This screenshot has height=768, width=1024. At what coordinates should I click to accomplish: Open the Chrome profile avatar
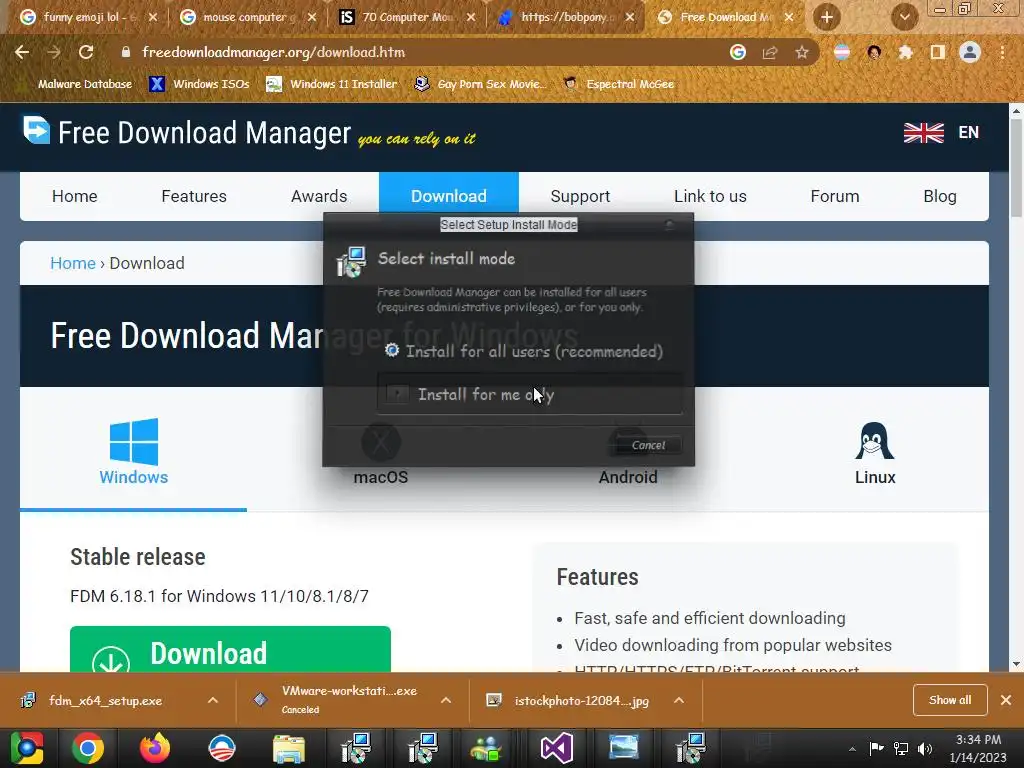pos(970,52)
